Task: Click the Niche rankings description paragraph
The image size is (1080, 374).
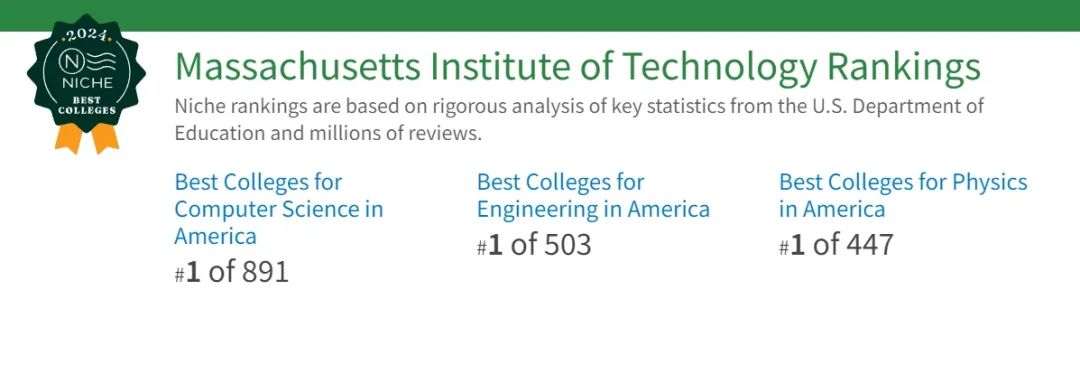Action: click(x=579, y=120)
